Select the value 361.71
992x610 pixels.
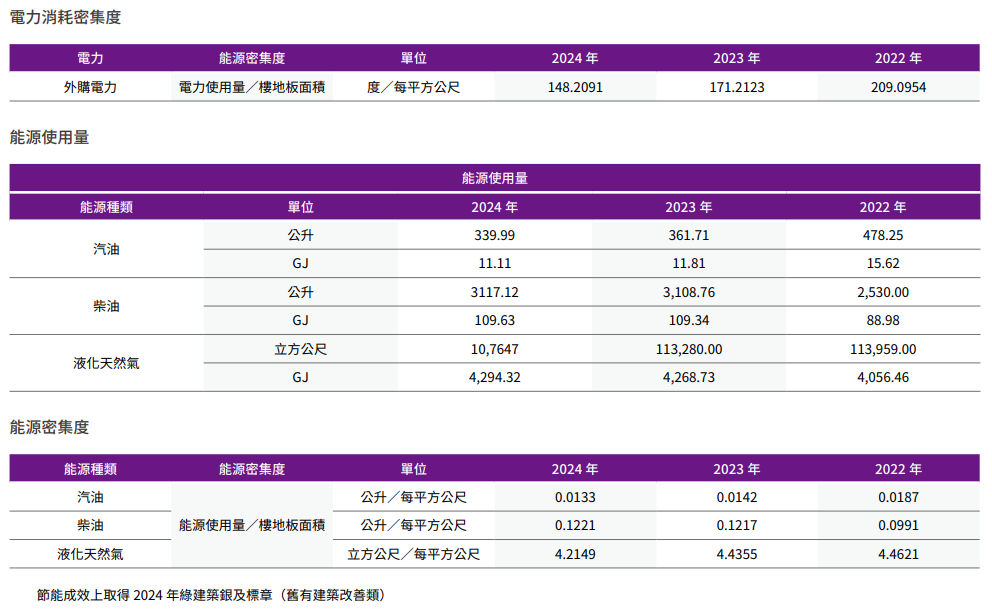[689, 235]
